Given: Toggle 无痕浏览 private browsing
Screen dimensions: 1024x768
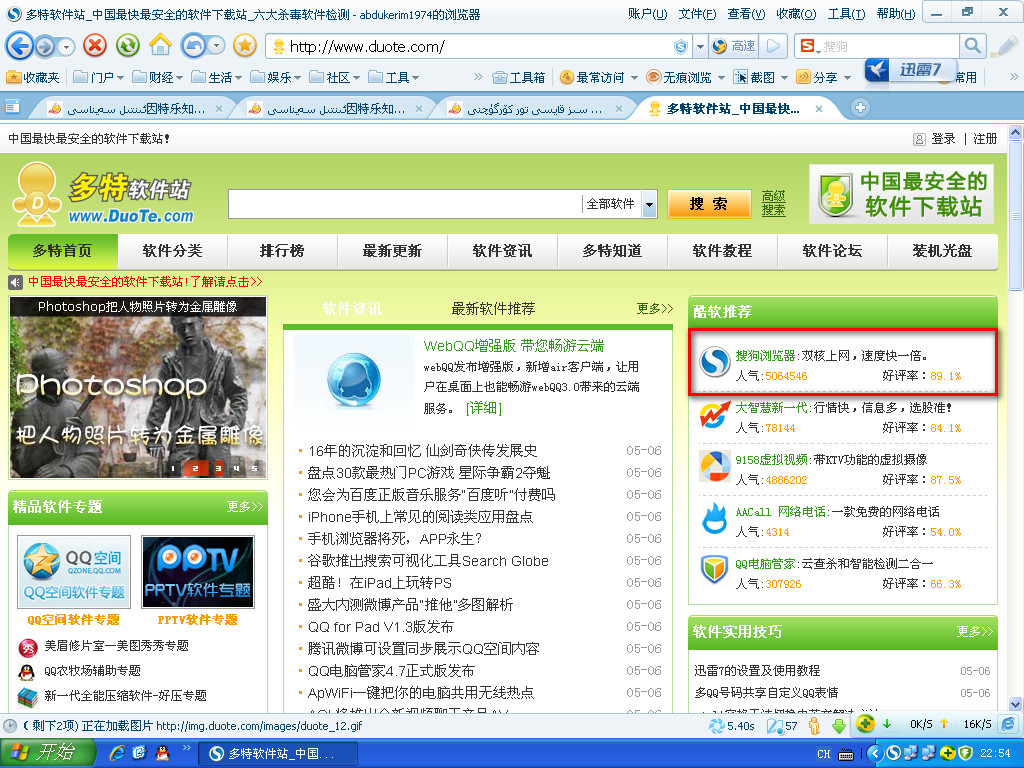Looking at the screenshot, I should click(679, 78).
